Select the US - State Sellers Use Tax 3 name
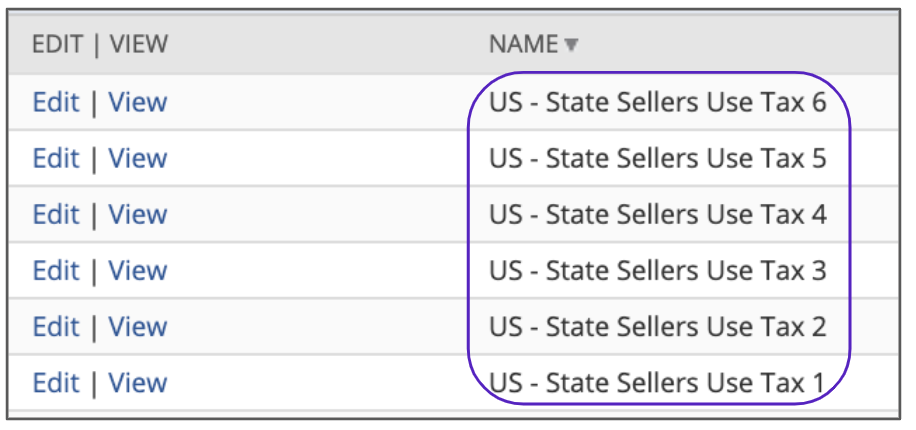 tap(657, 270)
